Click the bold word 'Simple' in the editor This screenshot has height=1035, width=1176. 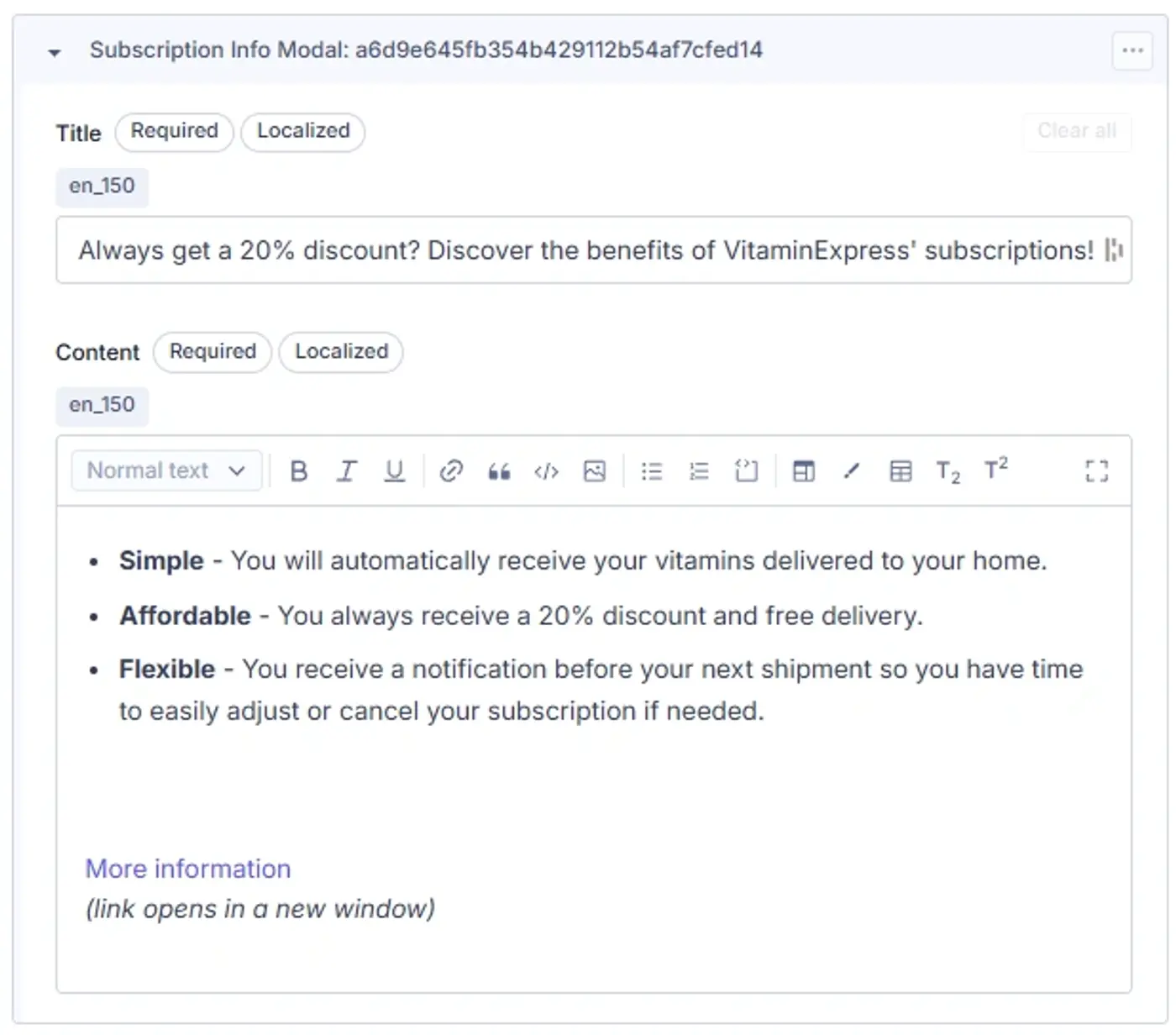[161, 560]
